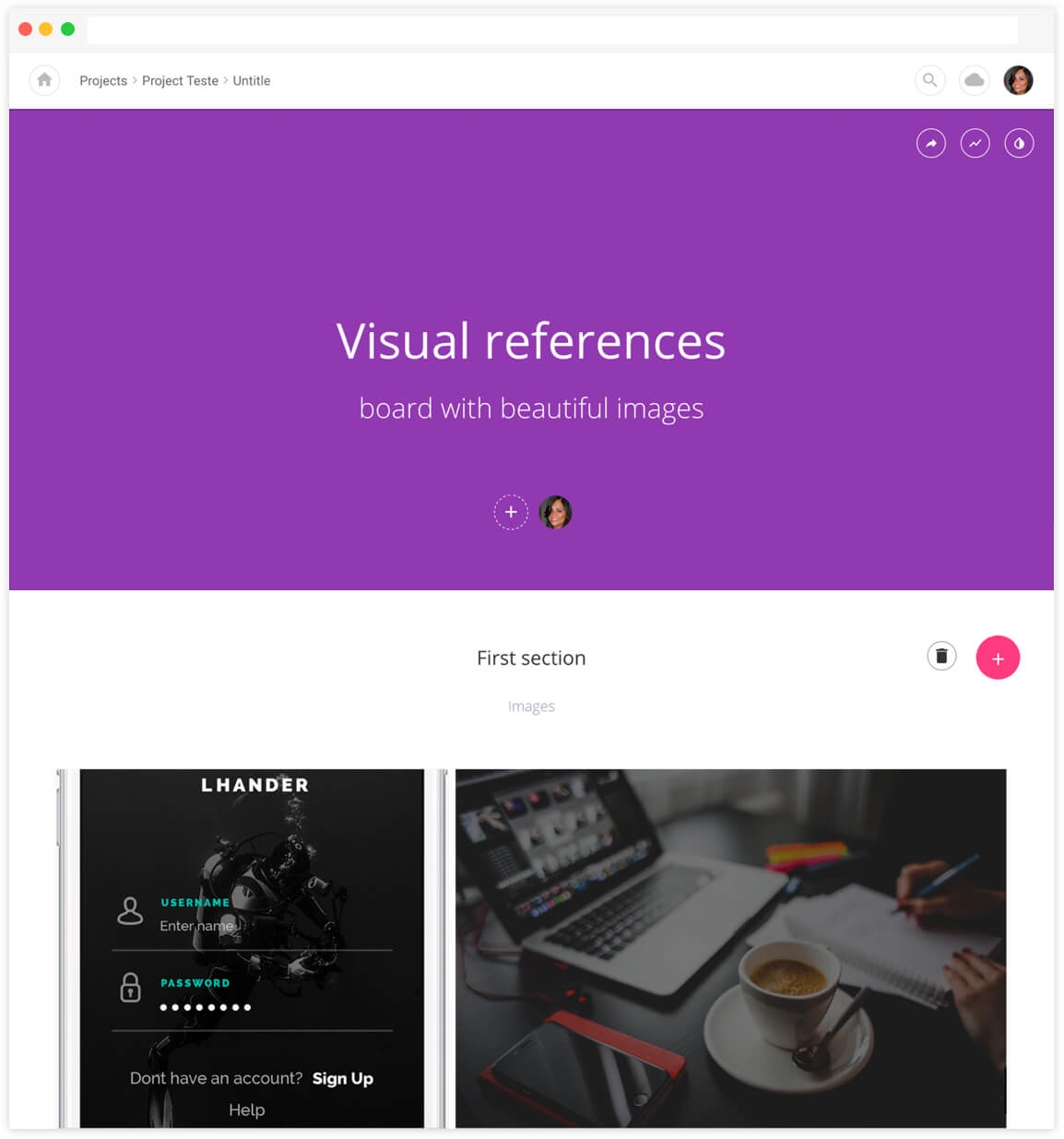Add content with pink plus button
Viewport: 1064px width, 1139px height.
point(998,658)
